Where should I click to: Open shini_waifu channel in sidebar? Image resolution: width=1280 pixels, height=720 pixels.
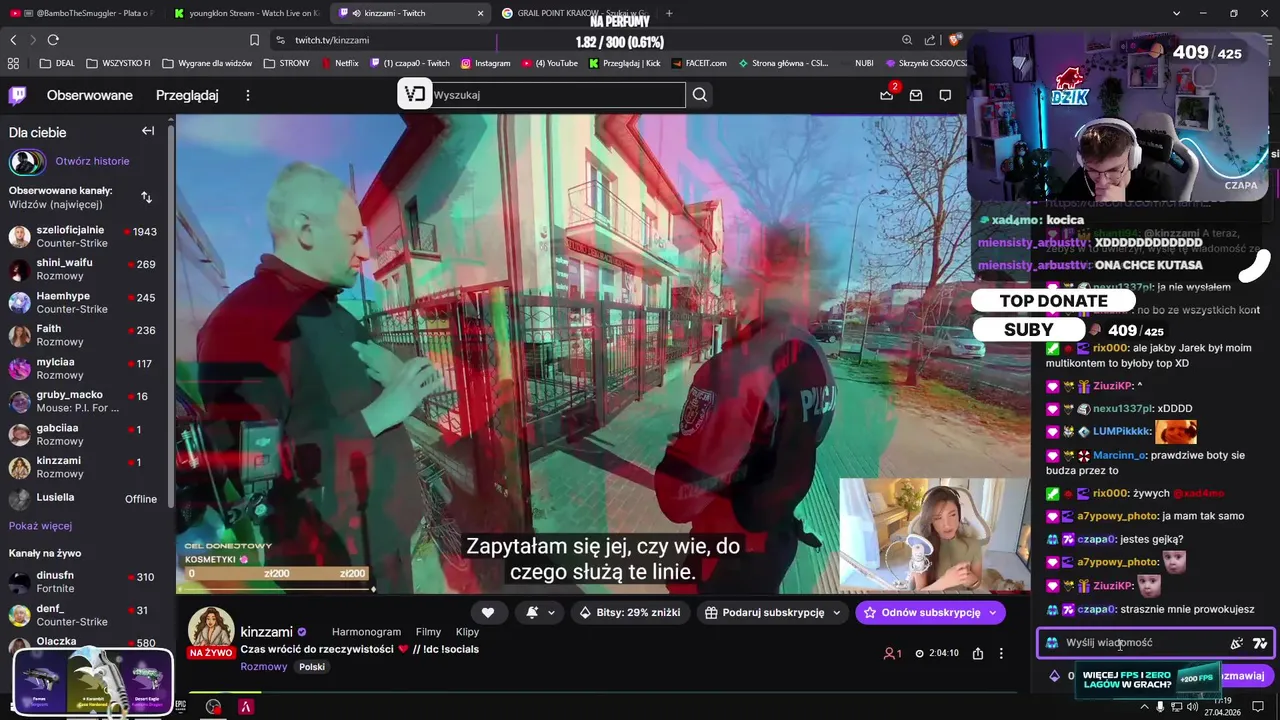tap(86, 270)
